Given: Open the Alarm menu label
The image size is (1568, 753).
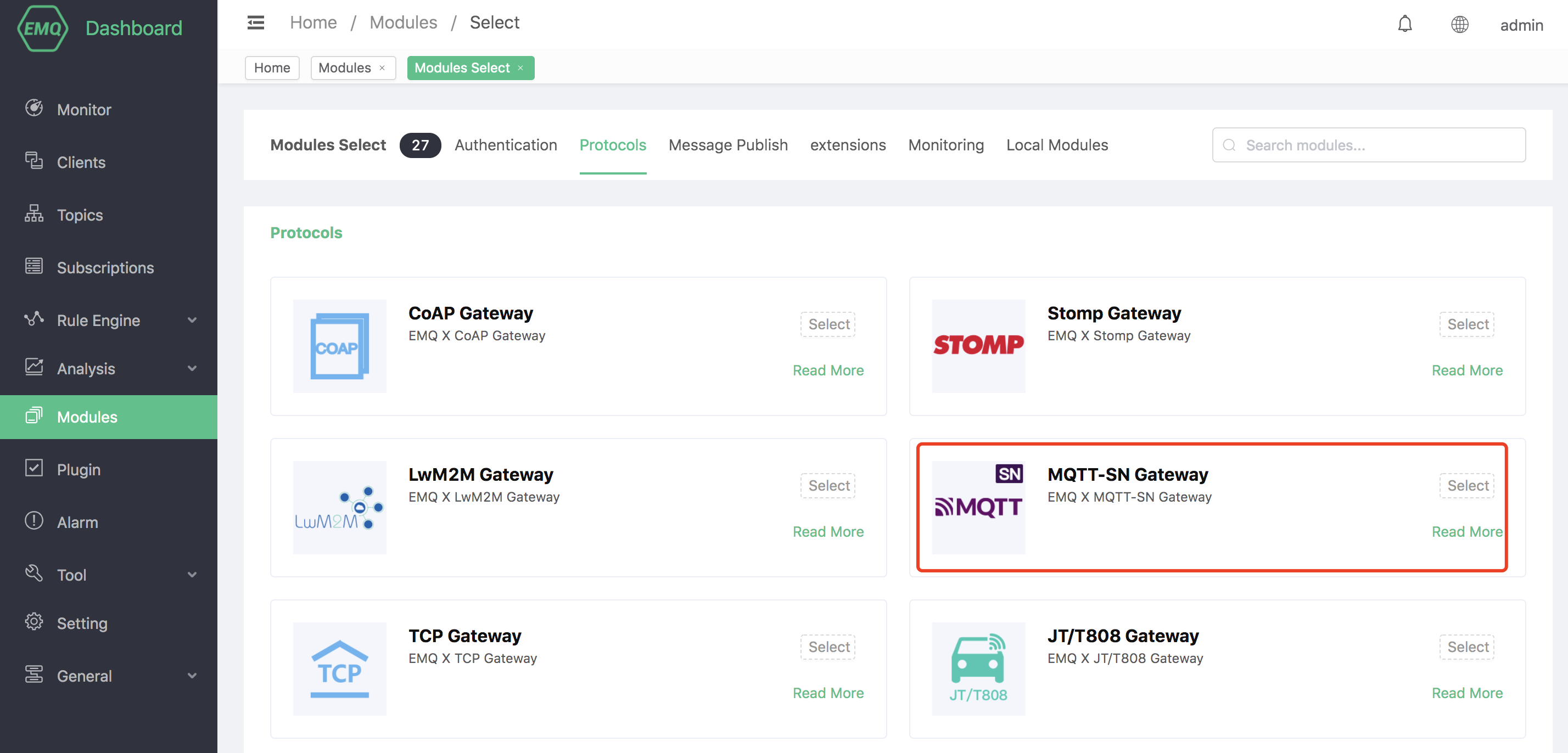Looking at the screenshot, I should click(x=77, y=522).
